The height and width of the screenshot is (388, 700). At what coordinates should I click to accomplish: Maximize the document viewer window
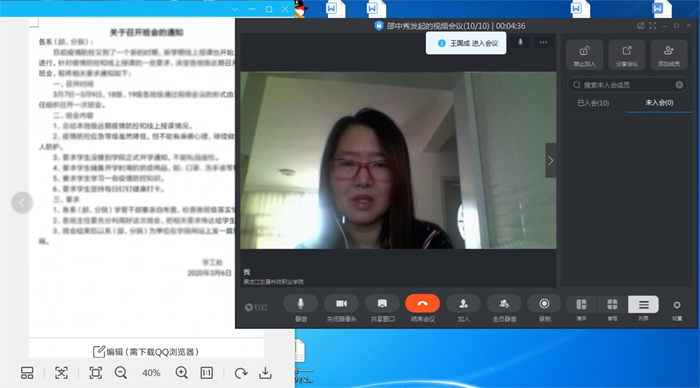coord(269,9)
